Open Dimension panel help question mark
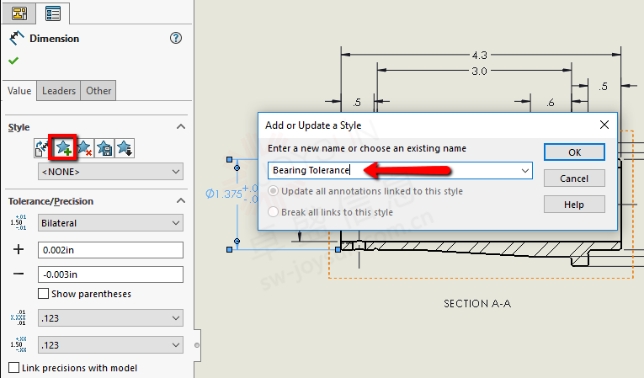The width and height of the screenshot is (644, 378). [x=176, y=38]
